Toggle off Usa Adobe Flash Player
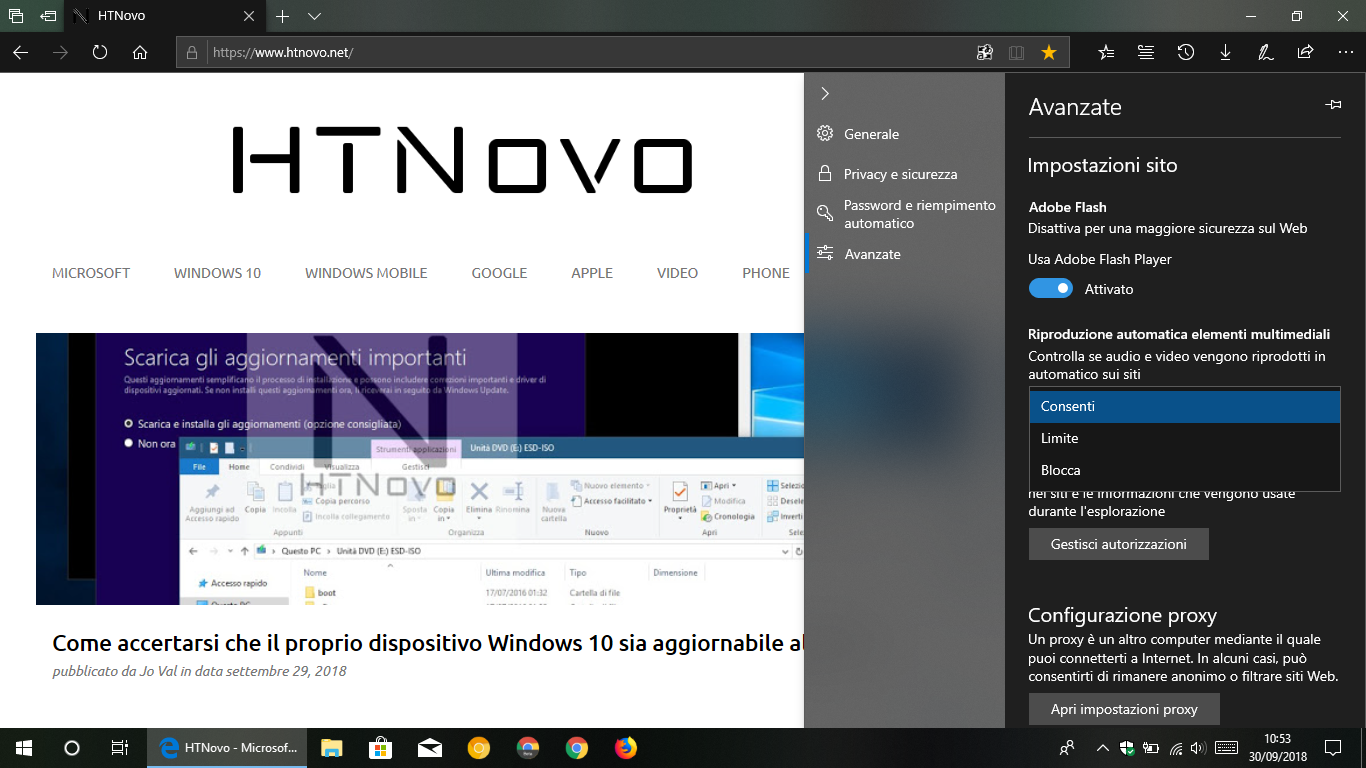Viewport: 1366px width, 768px height. tap(1050, 289)
